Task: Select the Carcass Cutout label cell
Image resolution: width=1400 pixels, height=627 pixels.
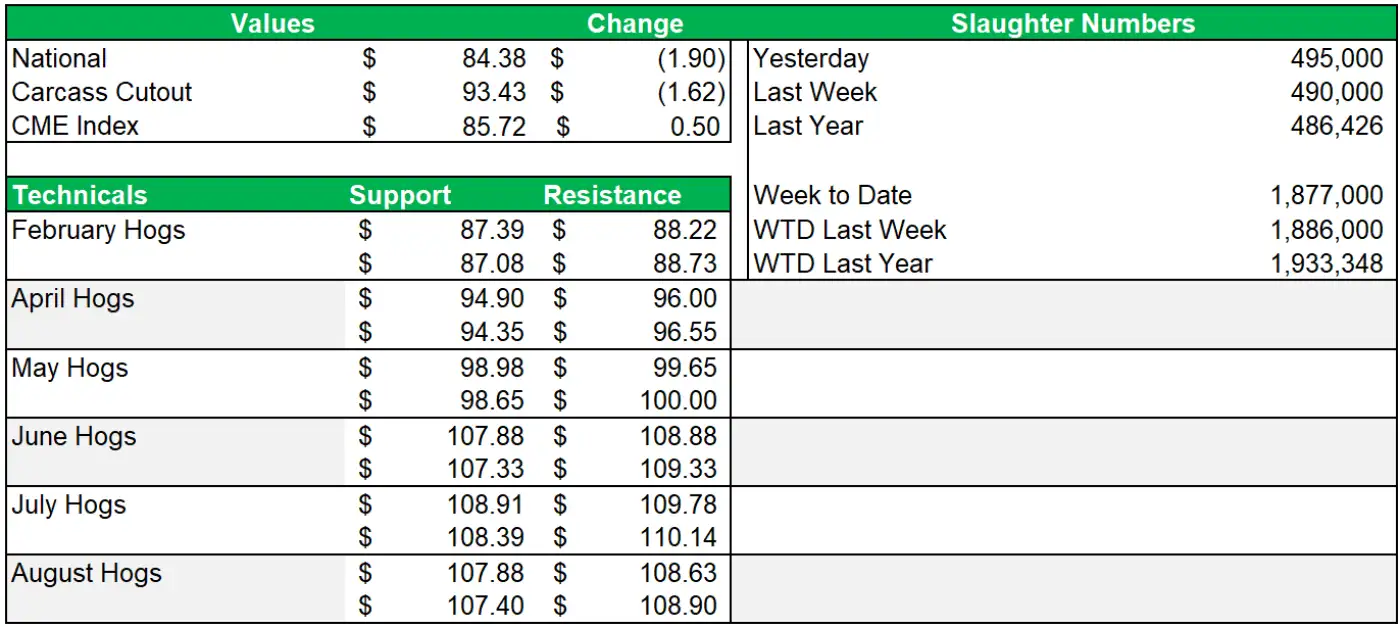Action: (x=102, y=93)
